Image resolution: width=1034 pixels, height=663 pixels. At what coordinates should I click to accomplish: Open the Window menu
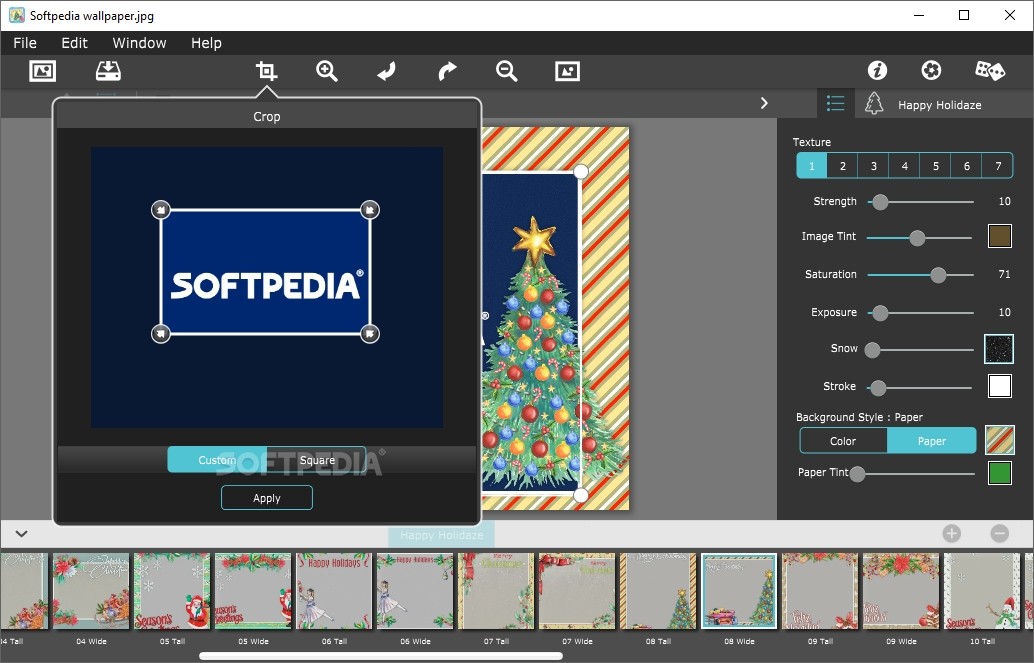139,43
